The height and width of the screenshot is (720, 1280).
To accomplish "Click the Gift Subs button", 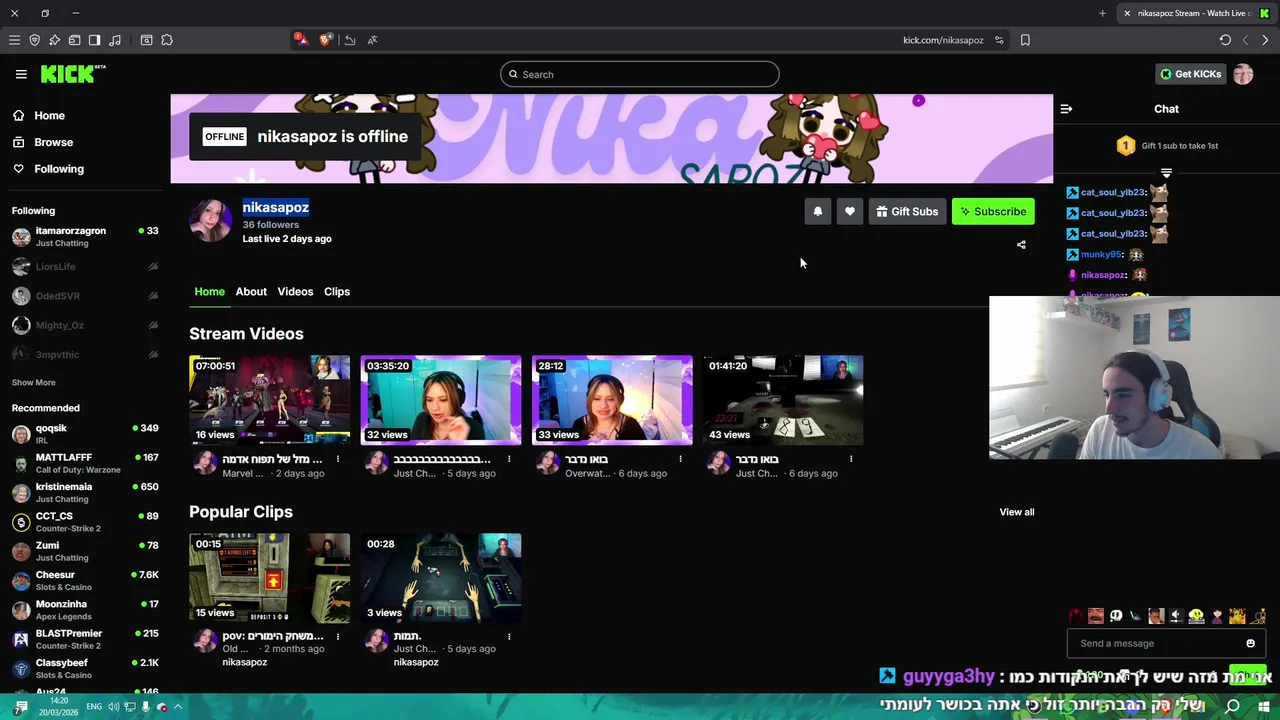I will [907, 212].
